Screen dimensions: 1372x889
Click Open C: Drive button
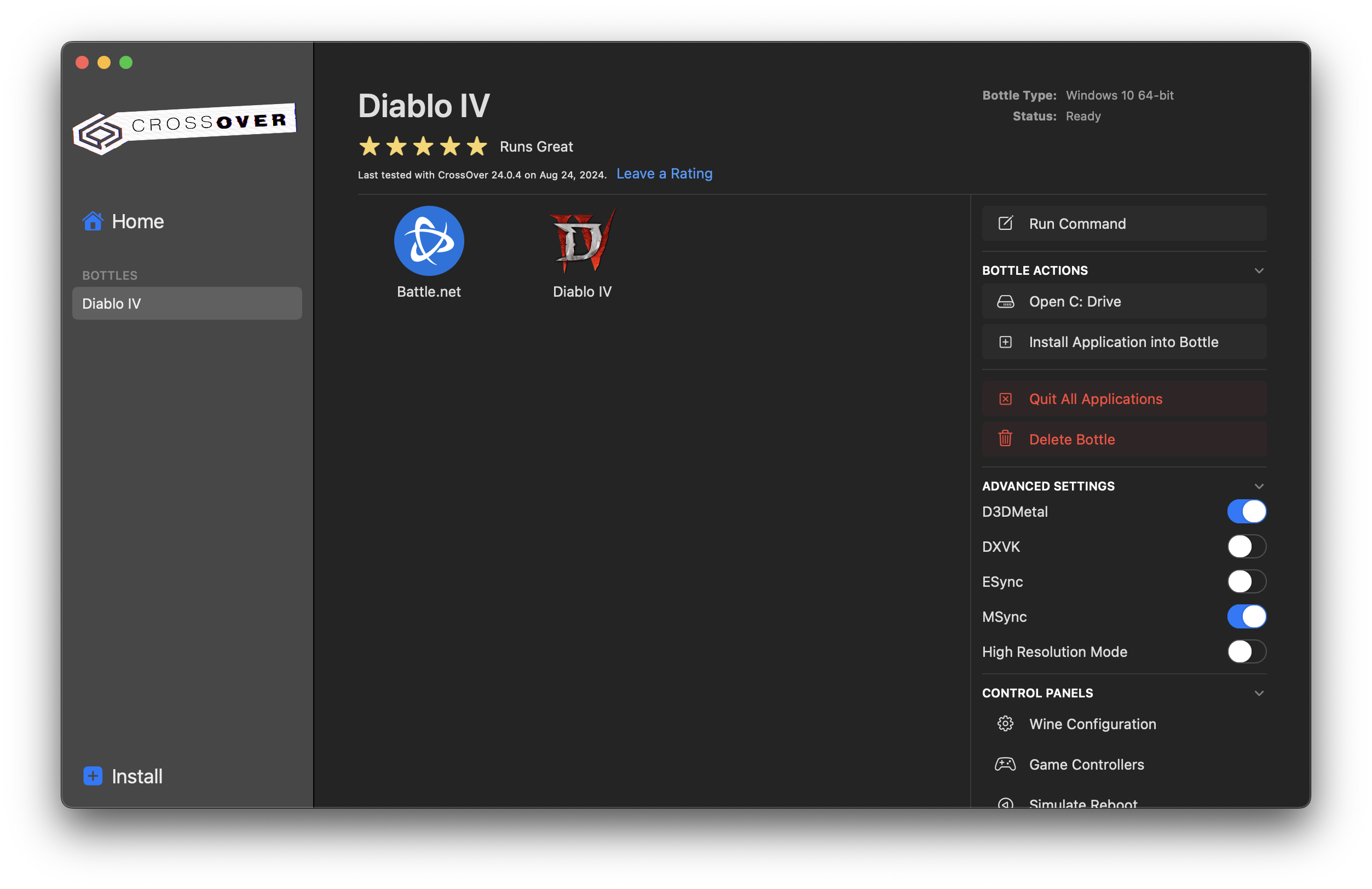(x=1123, y=302)
